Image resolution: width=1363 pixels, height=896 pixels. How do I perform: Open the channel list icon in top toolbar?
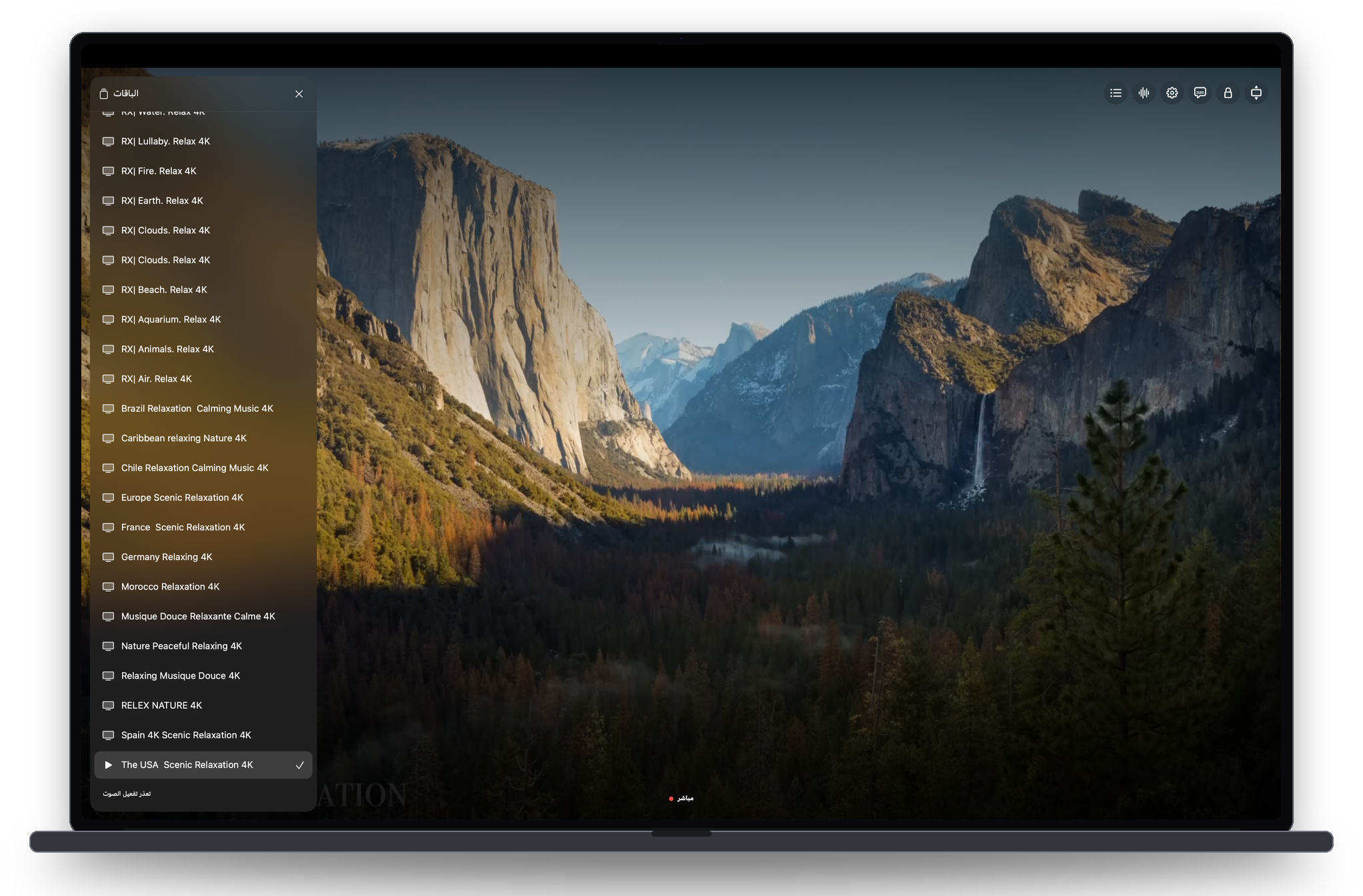tap(1116, 93)
